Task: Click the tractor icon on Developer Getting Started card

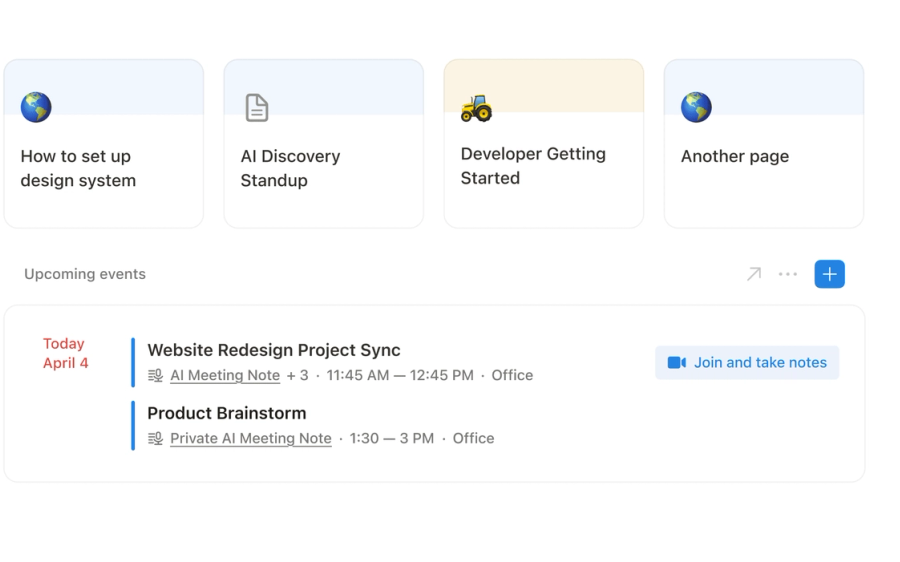Action: coord(476,108)
